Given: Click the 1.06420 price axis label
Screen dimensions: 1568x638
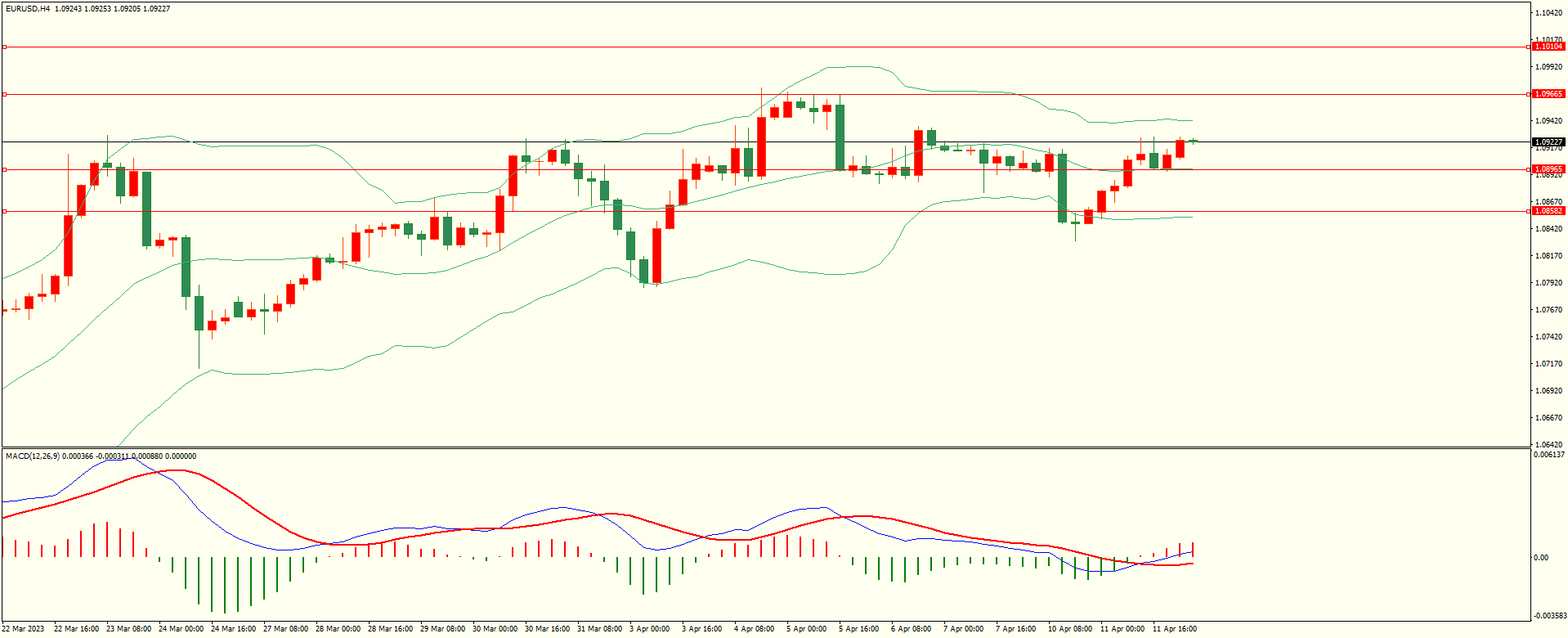Looking at the screenshot, I should [1548, 445].
